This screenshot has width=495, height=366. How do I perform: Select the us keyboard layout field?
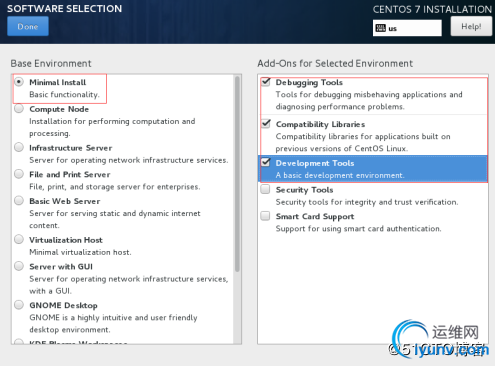coord(407,28)
